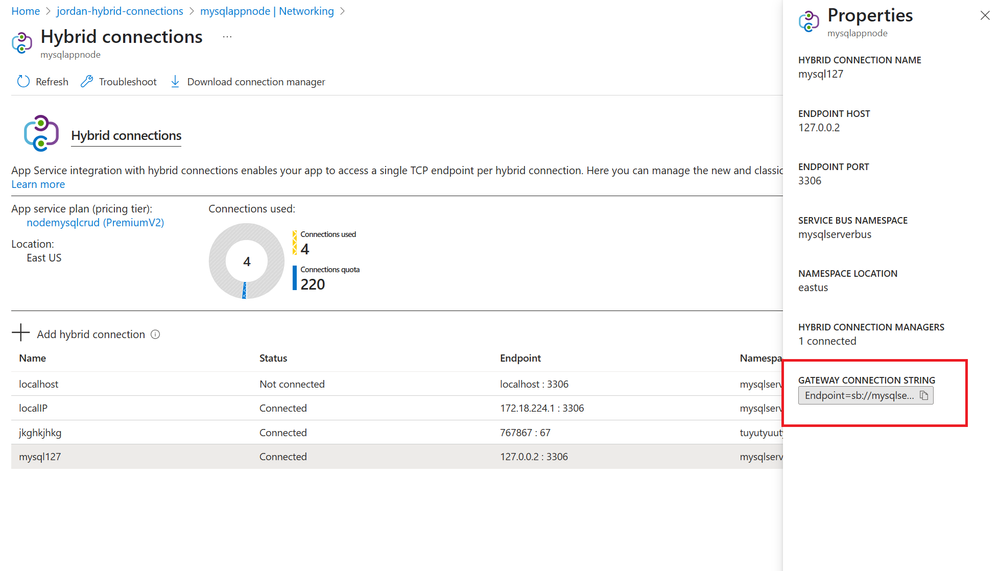Viewport: 999px width, 571px height.
Task: Click endpoint 172.18.224.1 : 3306 cell
Action: pos(542,408)
